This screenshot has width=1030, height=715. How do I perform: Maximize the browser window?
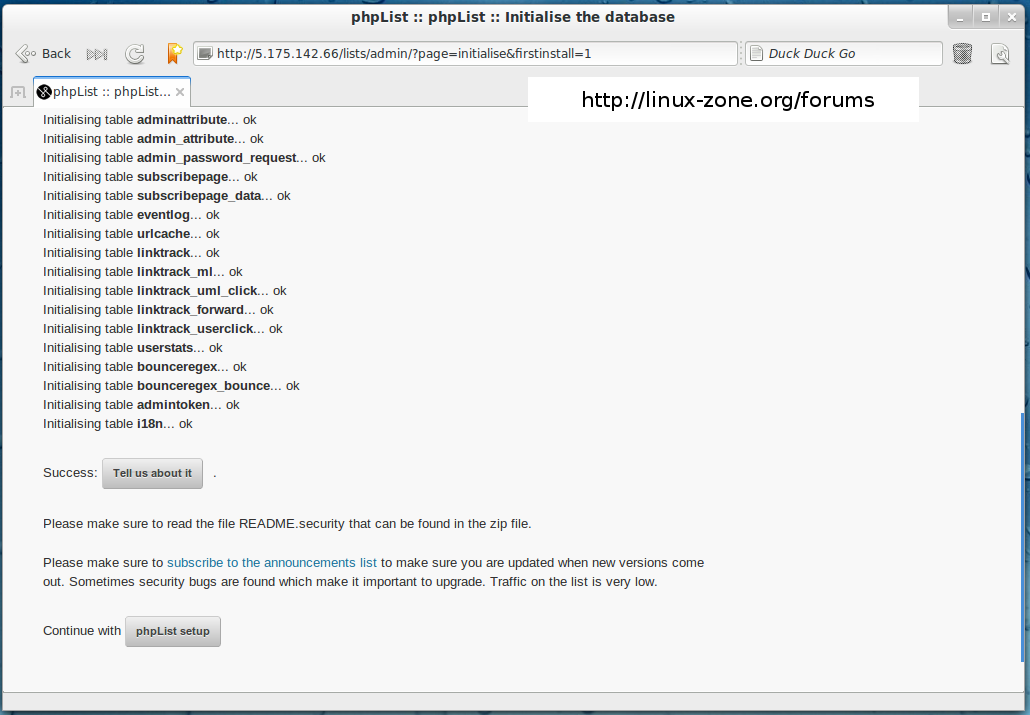[985, 17]
